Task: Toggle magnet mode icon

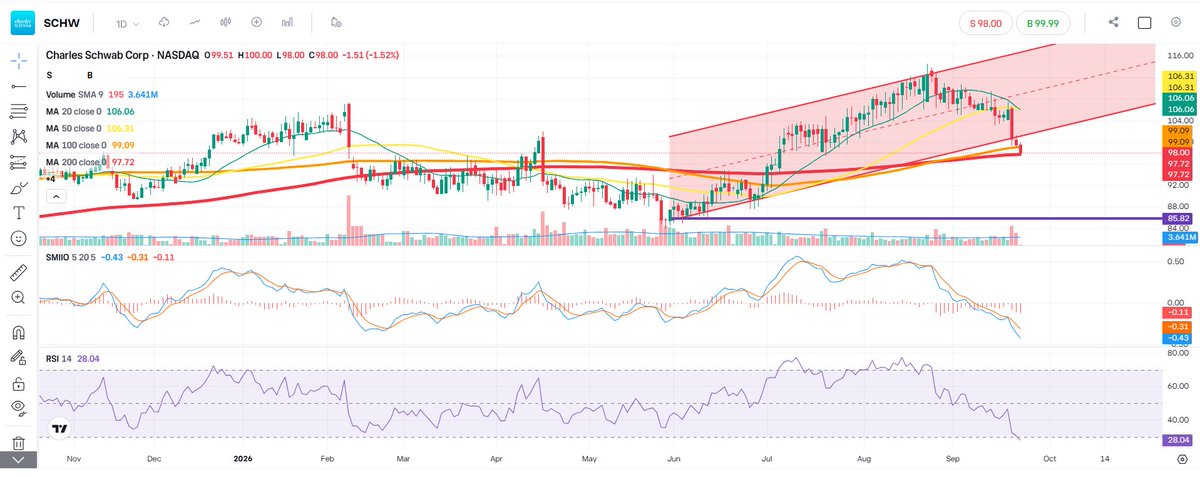Action: [18, 332]
